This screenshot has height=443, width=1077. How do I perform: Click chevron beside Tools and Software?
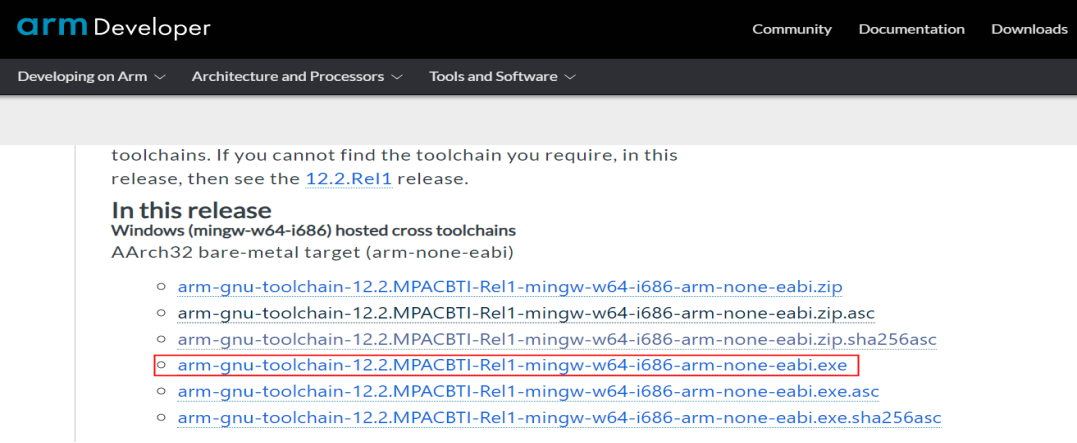(x=570, y=77)
